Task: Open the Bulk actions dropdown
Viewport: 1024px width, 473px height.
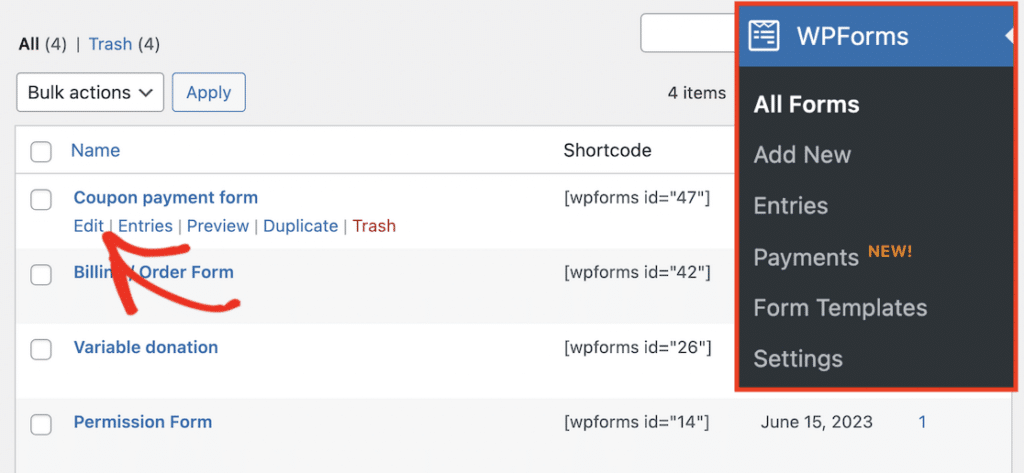Action: [90, 93]
